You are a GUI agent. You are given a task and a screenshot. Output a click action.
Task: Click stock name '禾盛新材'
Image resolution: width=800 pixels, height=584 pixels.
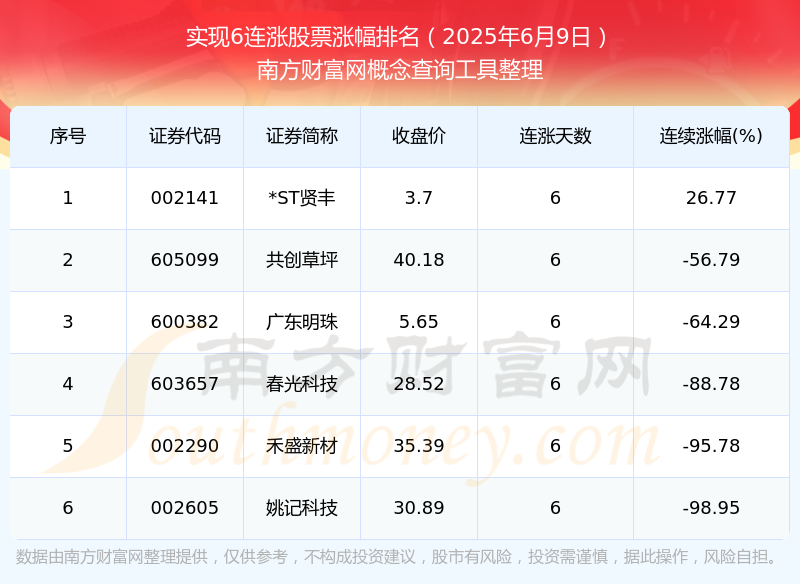click(x=302, y=446)
